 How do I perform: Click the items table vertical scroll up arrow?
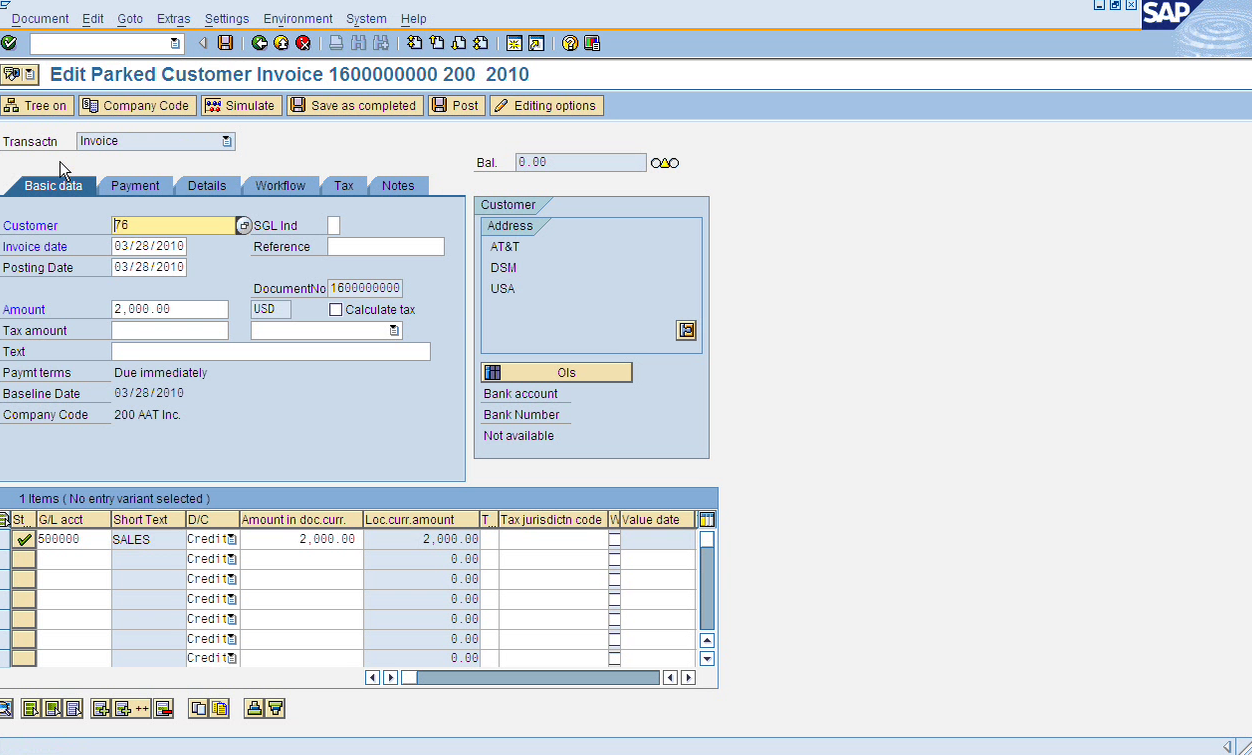coord(707,640)
